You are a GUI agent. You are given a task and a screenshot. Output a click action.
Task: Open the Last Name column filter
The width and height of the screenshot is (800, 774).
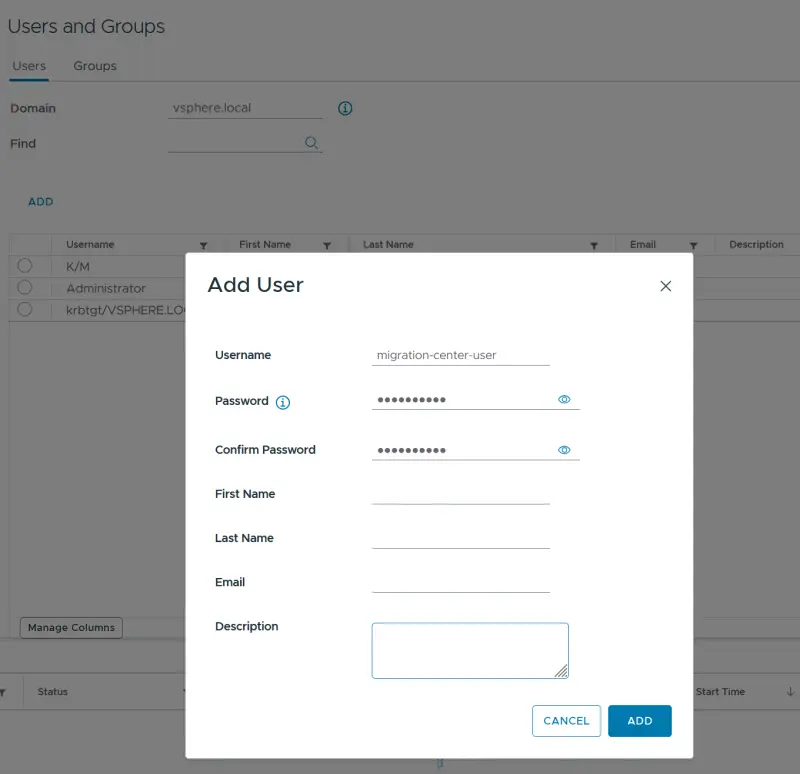[595, 244]
